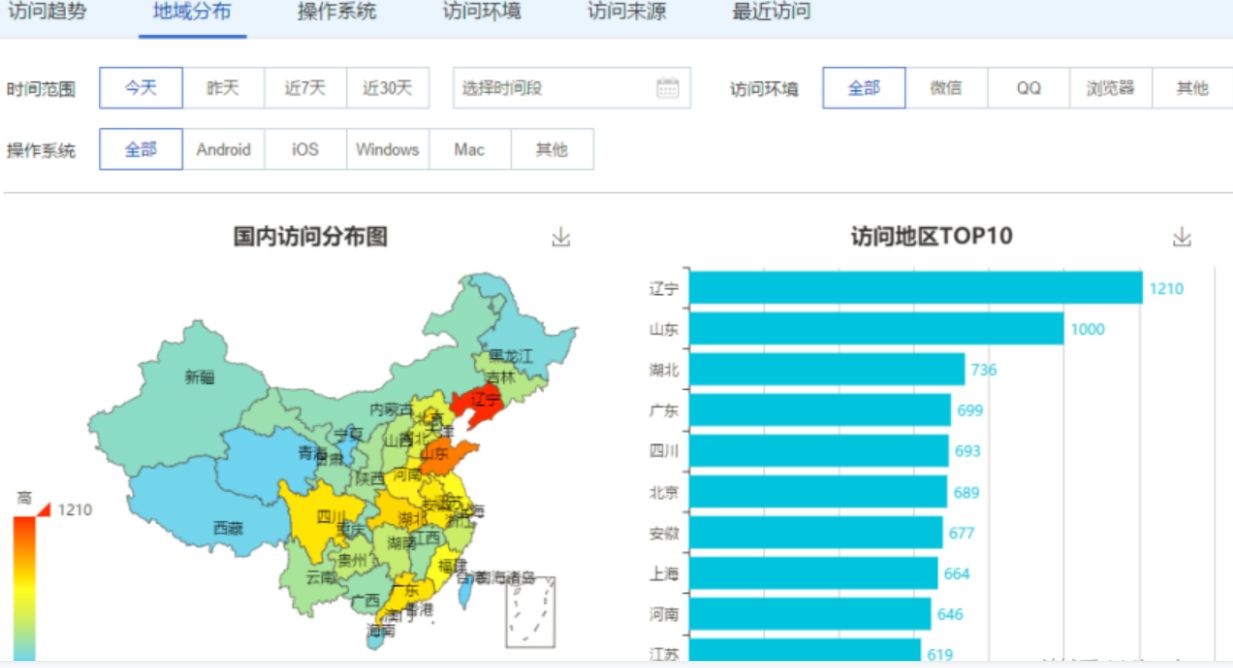Select the 微信 access environment filter

pos(945,88)
